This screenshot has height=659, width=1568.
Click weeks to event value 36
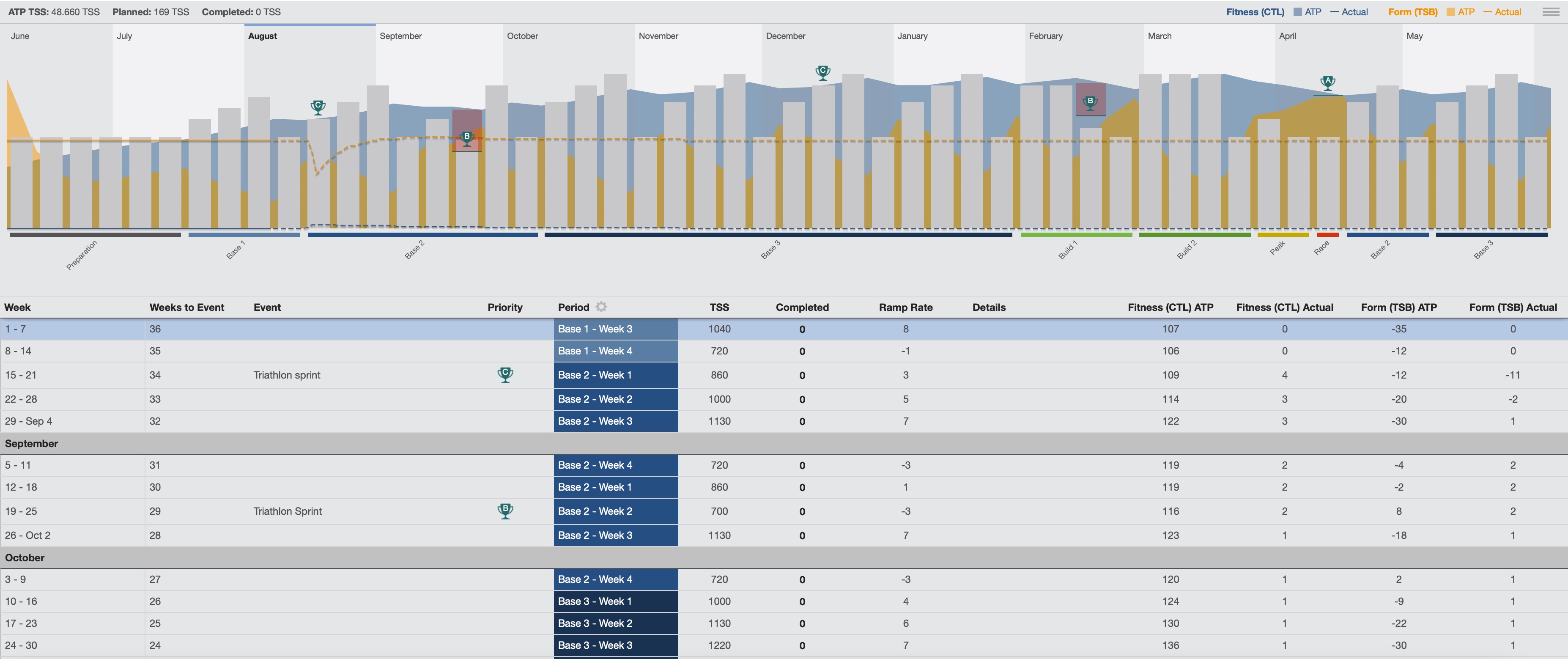tap(155, 329)
